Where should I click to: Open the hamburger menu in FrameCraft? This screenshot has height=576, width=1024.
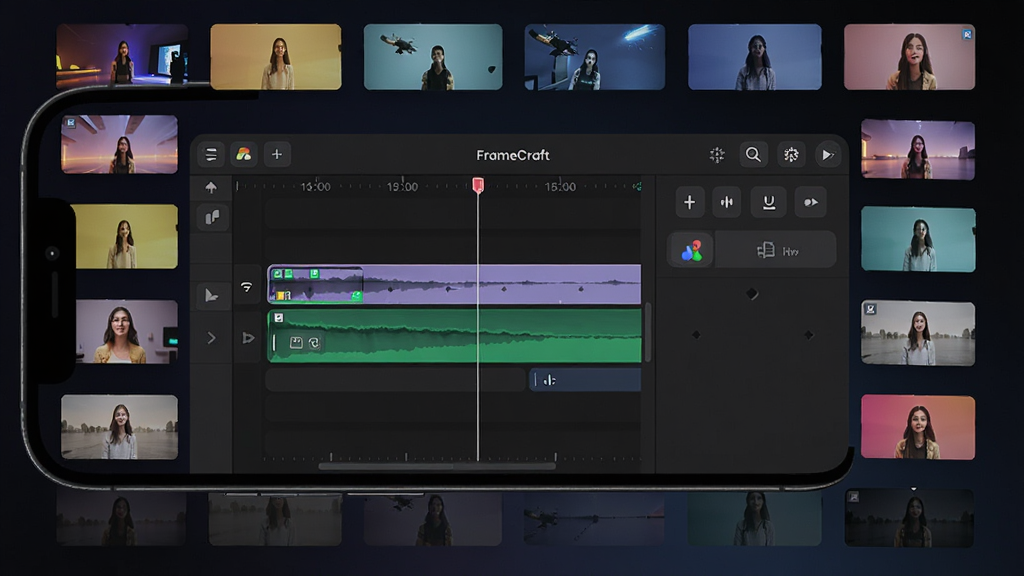click(x=211, y=155)
